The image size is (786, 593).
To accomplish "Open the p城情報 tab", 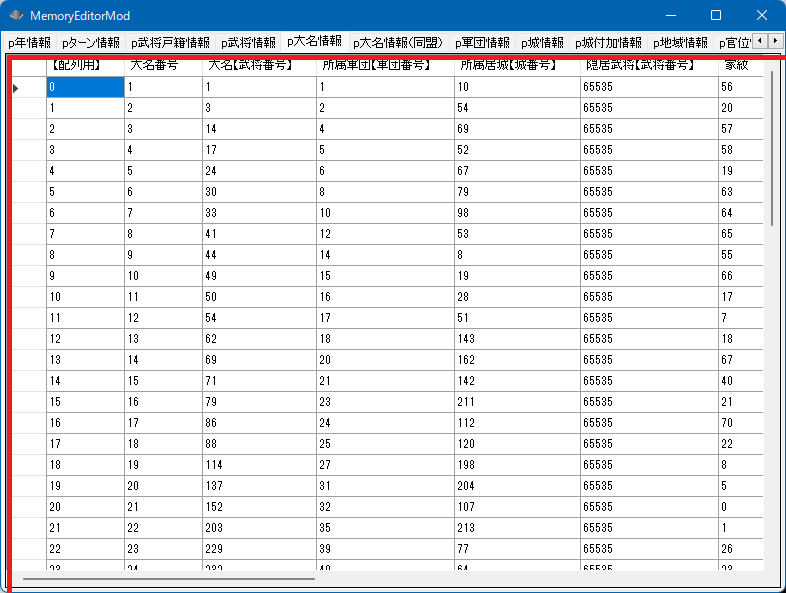I will pos(542,43).
